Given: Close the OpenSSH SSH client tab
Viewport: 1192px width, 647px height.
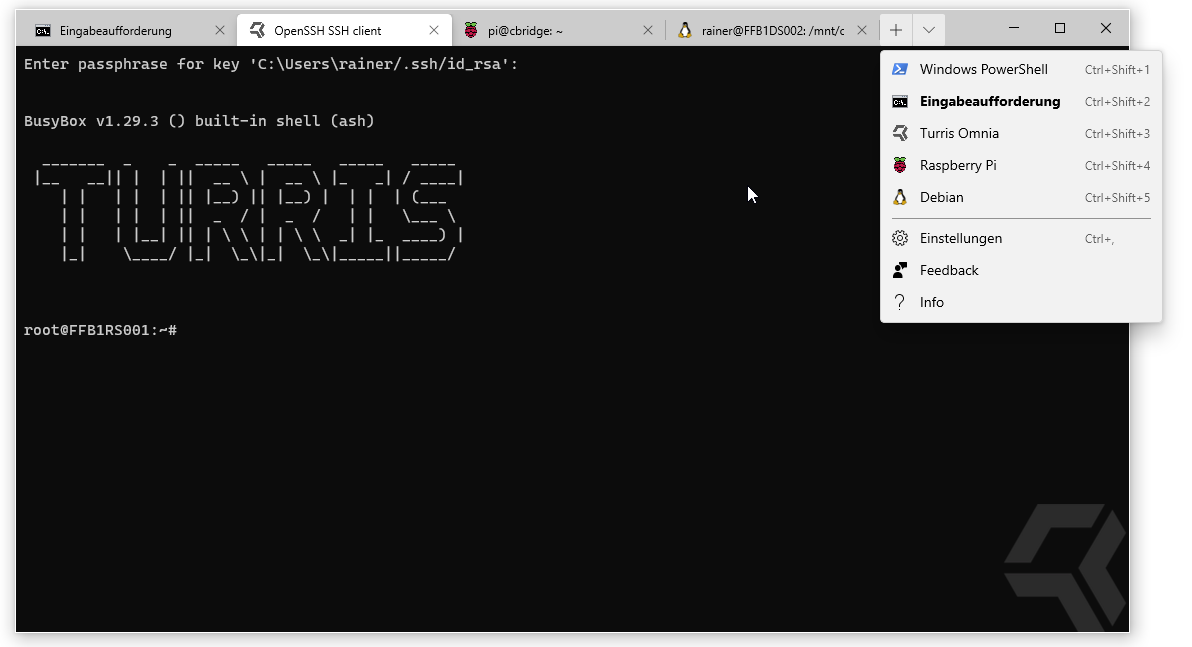Looking at the screenshot, I should pyautogui.click(x=434, y=31).
